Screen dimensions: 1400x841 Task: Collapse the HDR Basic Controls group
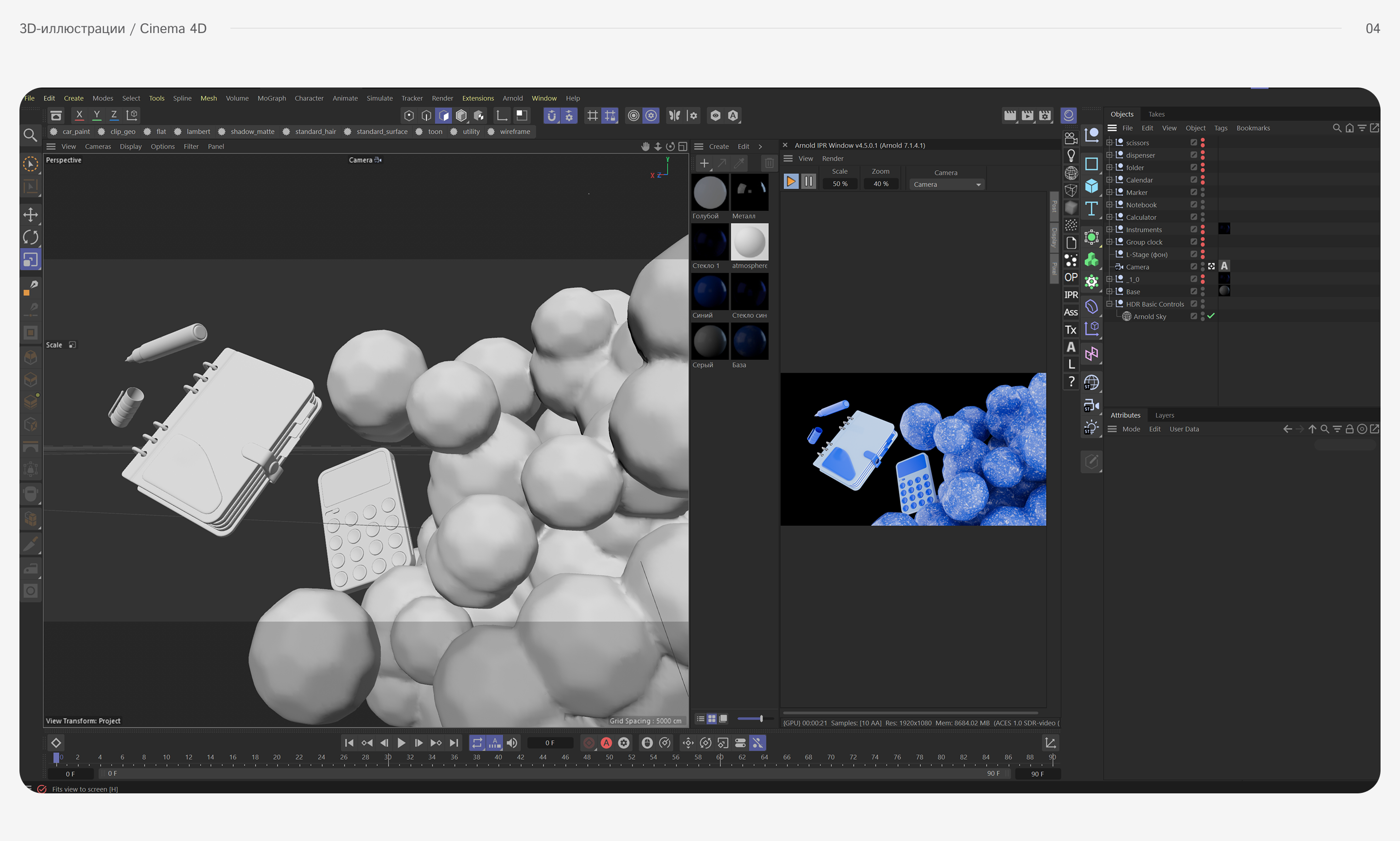pos(1109,304)
